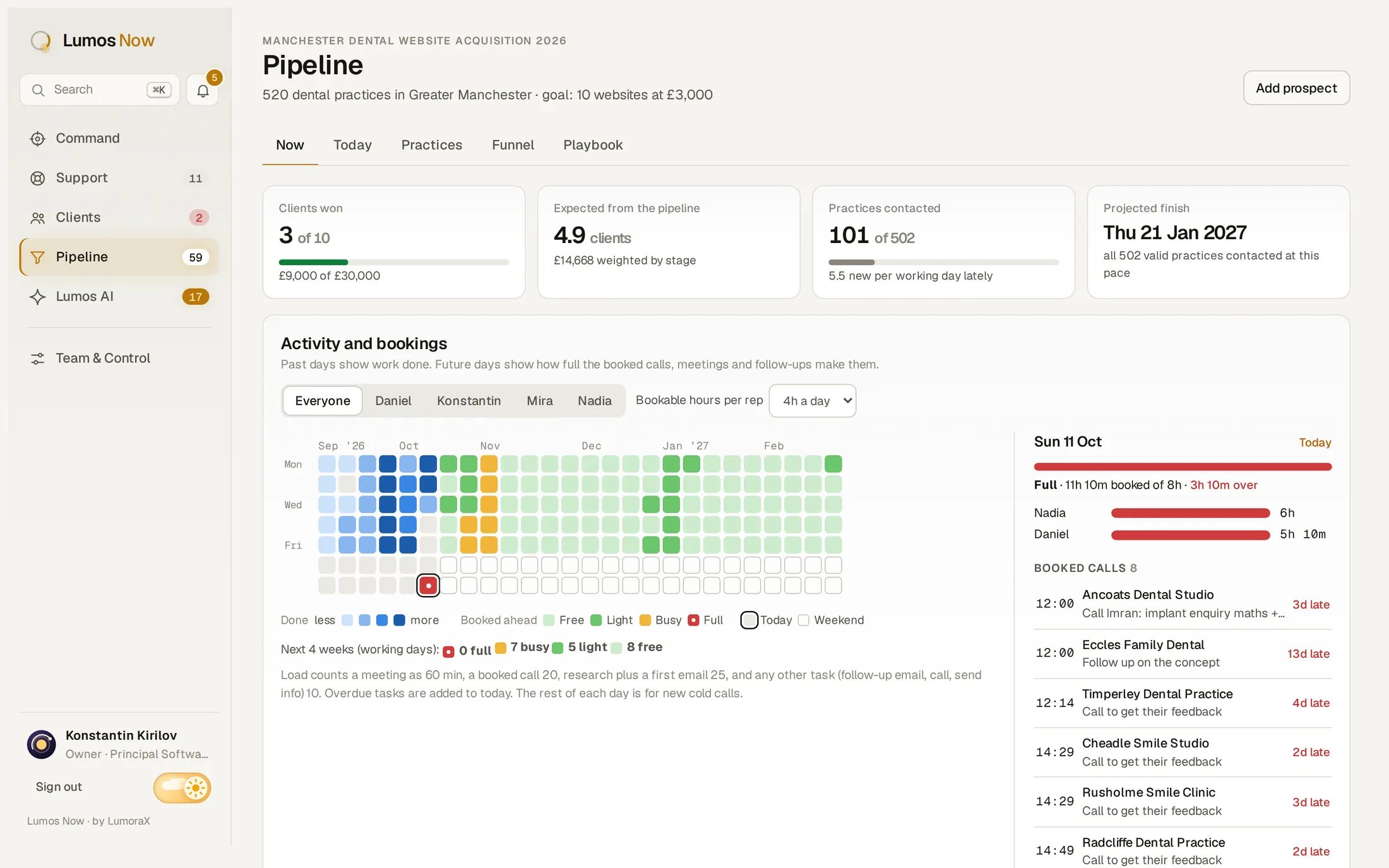1389x868 pixels.
Task: Open the Cheadle Smile Studio call
Action: coord(1183,752)
